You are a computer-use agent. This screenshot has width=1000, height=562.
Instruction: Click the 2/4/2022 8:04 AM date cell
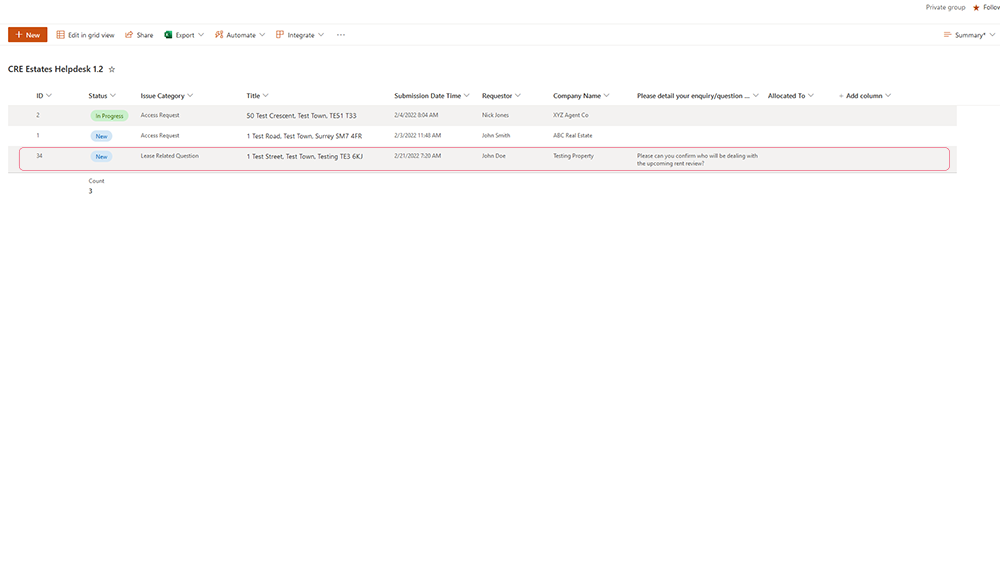coord(416,115)
